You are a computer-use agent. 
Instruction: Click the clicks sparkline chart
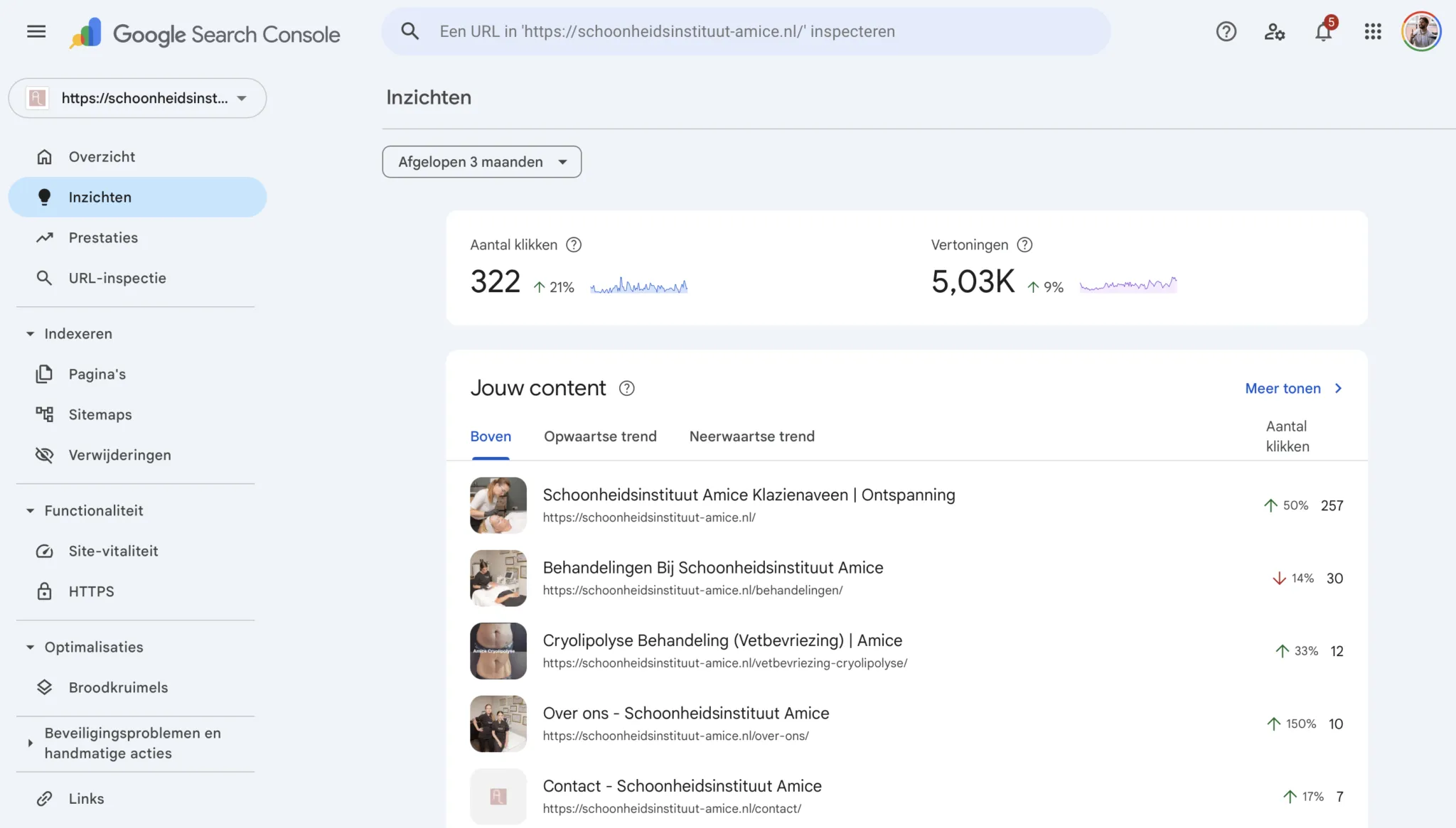pyautogui.click(x=638, y=286)
